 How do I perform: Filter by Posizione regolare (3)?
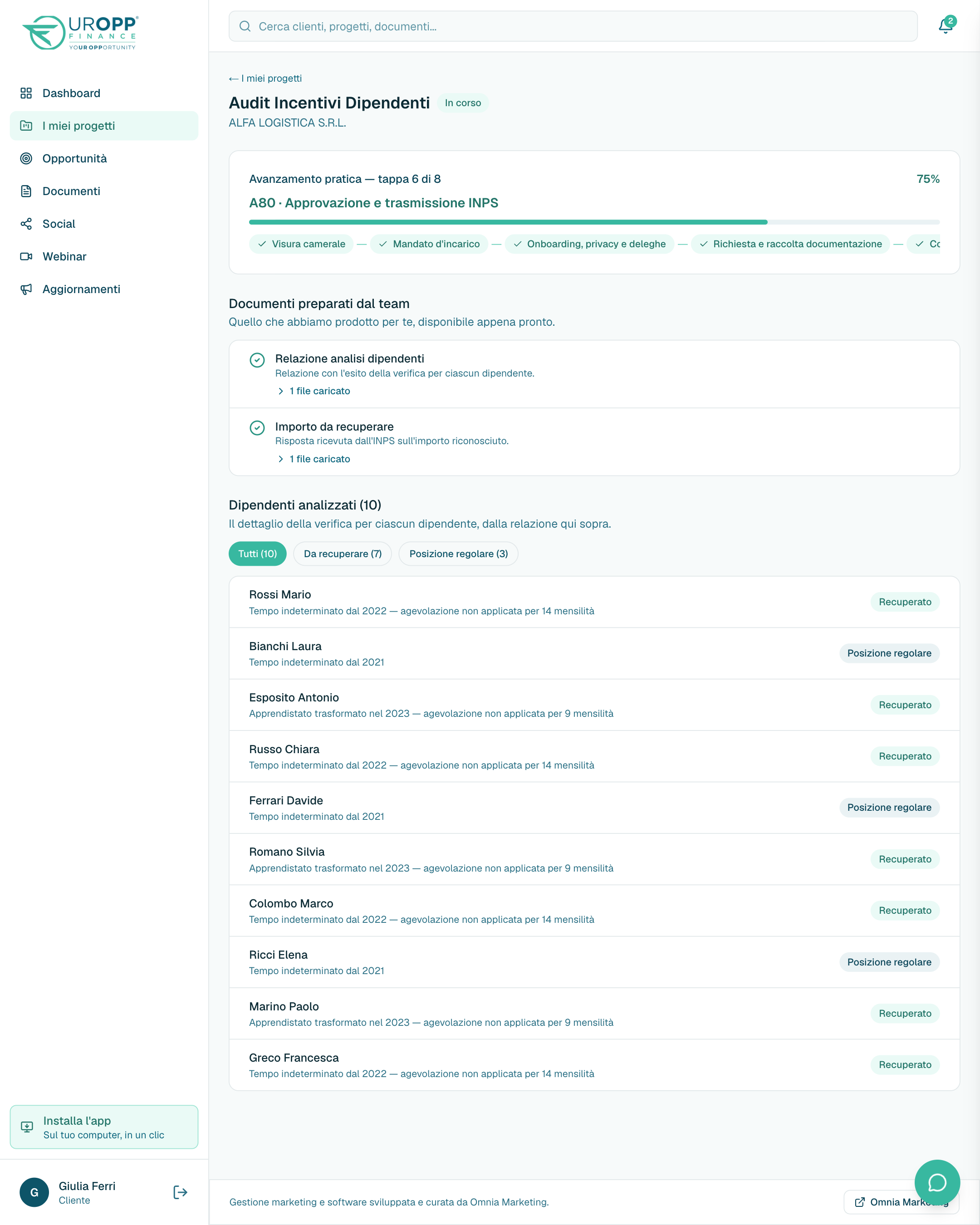coord(459,554)
